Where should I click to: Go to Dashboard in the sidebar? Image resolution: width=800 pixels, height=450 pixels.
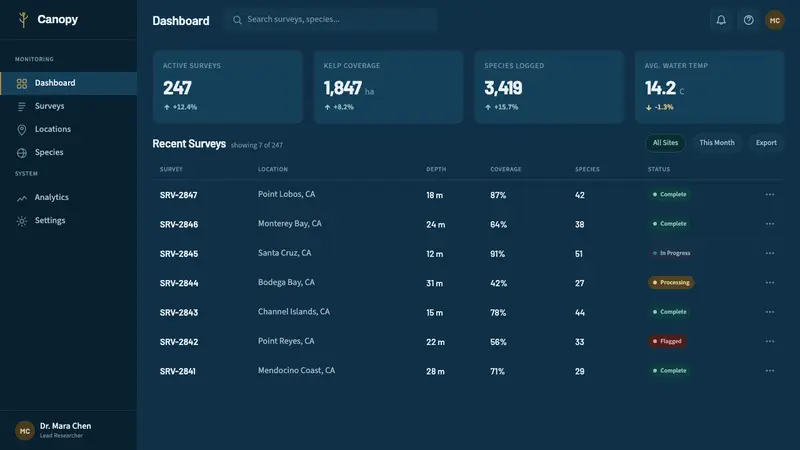68,83
